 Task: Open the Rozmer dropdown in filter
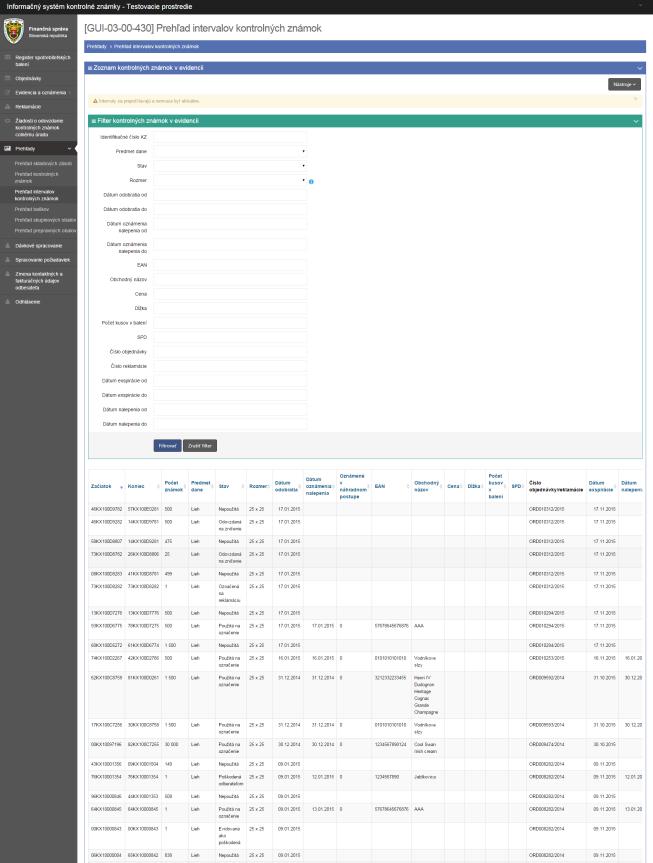click(230, 180)
